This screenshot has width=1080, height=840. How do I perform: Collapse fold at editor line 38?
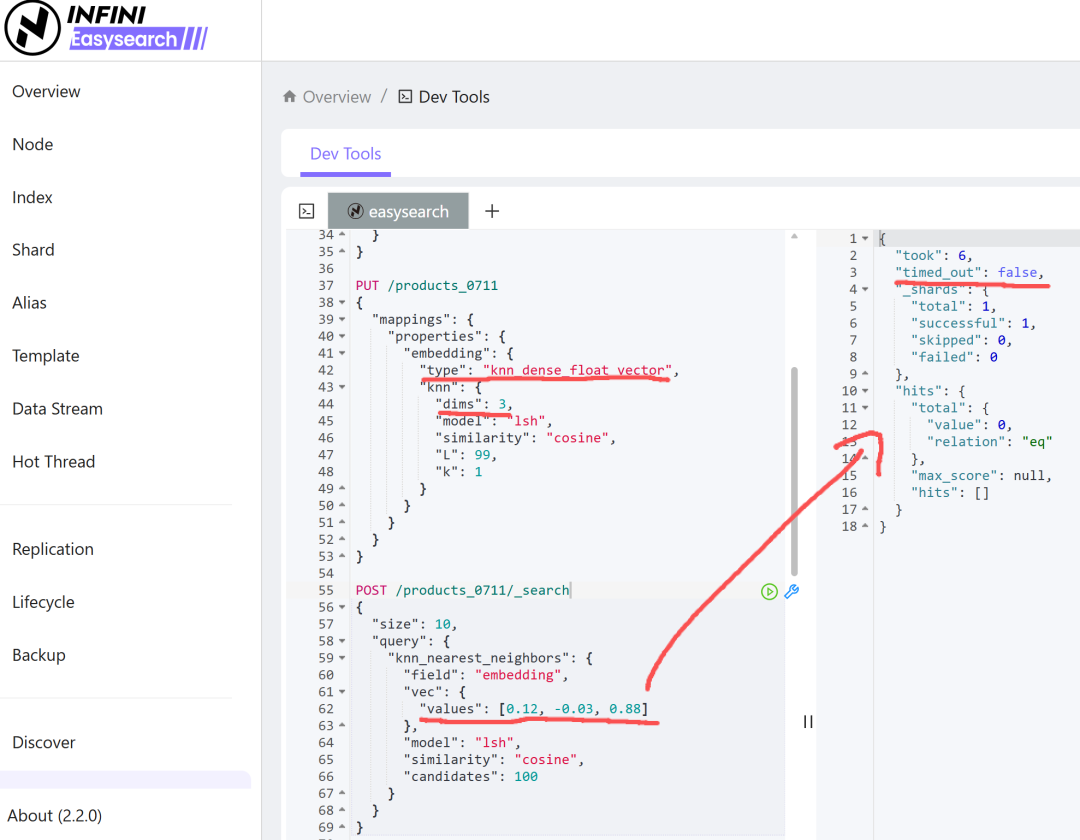click(342, 303)
